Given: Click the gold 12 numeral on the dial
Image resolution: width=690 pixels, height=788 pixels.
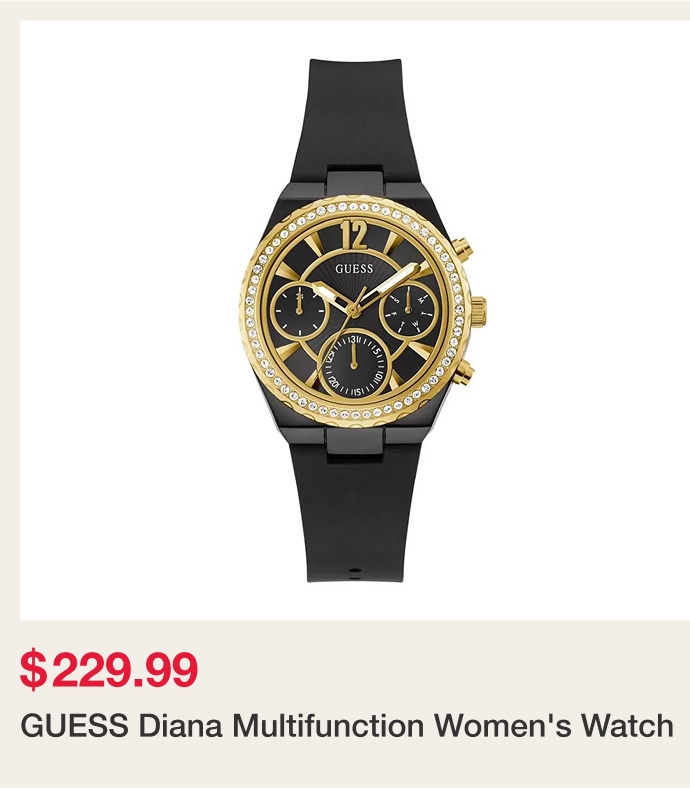Looking at the screenshot, I should click(354, 235).
